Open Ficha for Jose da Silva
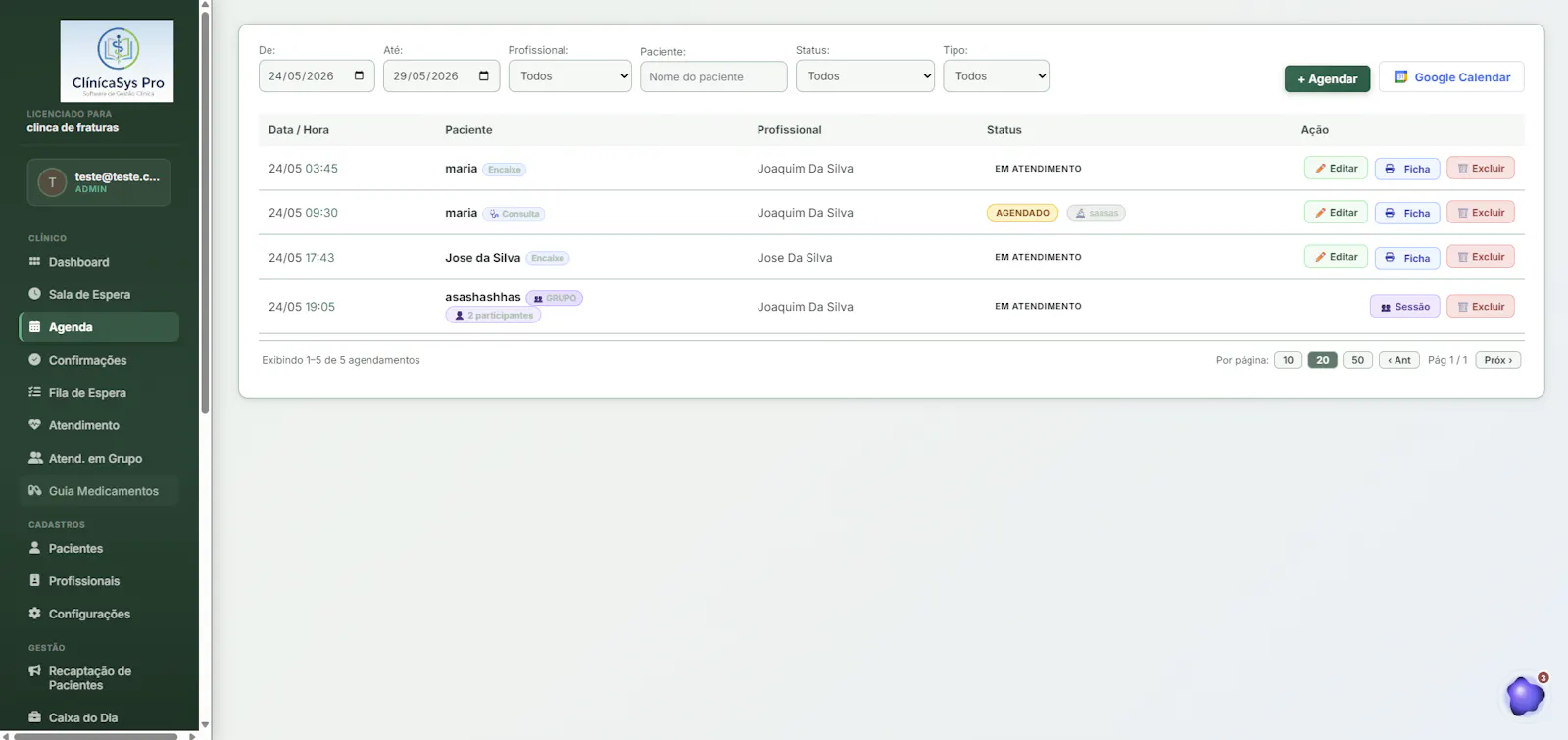1568x740 pixels. coord(1407,258)
